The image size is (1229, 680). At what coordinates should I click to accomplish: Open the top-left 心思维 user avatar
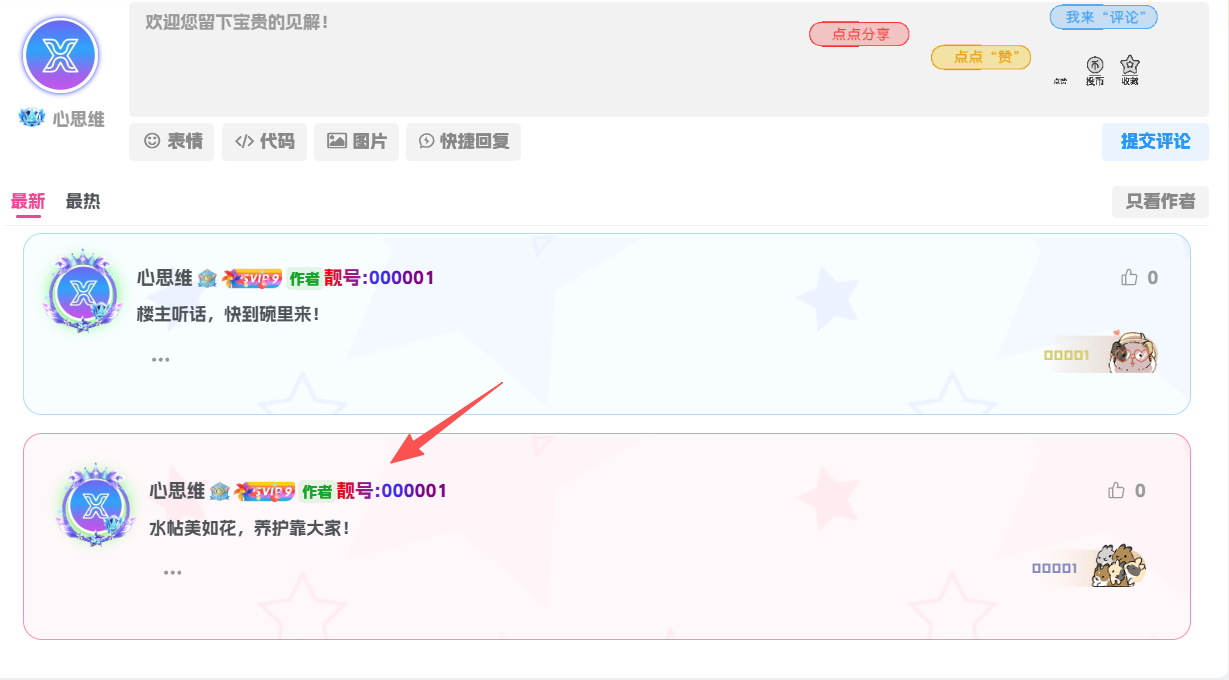pos(60,55)
